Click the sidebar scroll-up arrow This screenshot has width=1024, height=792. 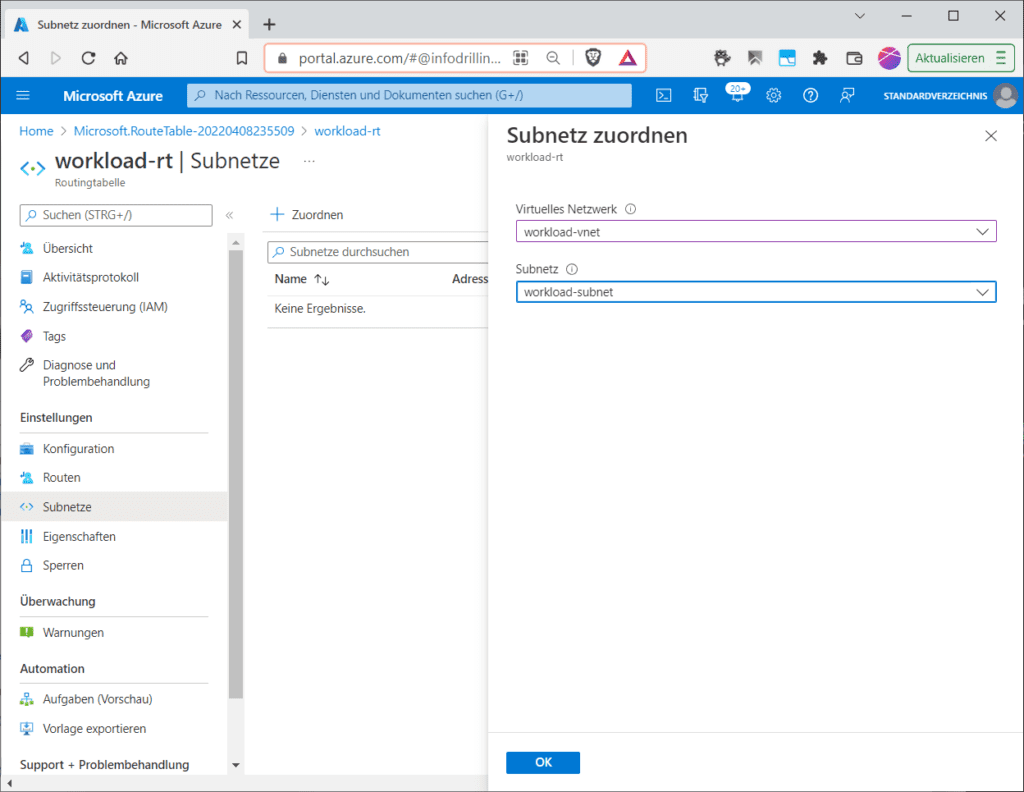point(236,242)
